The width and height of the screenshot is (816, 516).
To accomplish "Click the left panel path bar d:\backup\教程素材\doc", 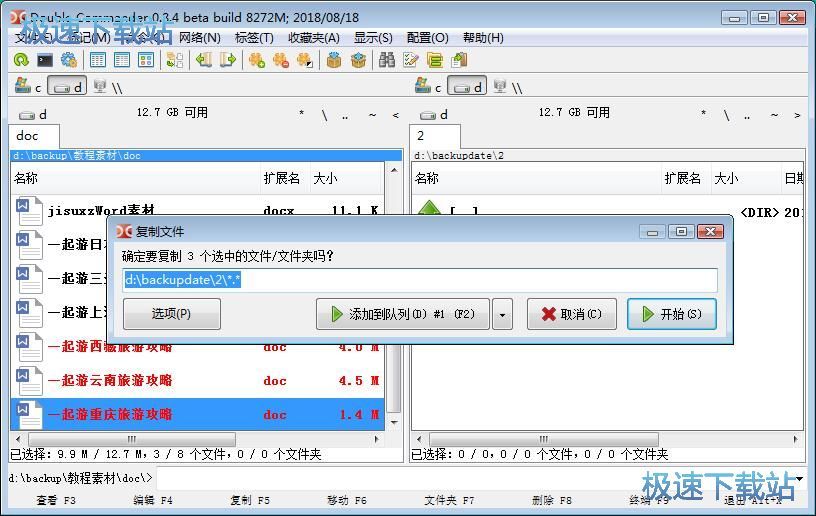I will (x=206, y=156).
